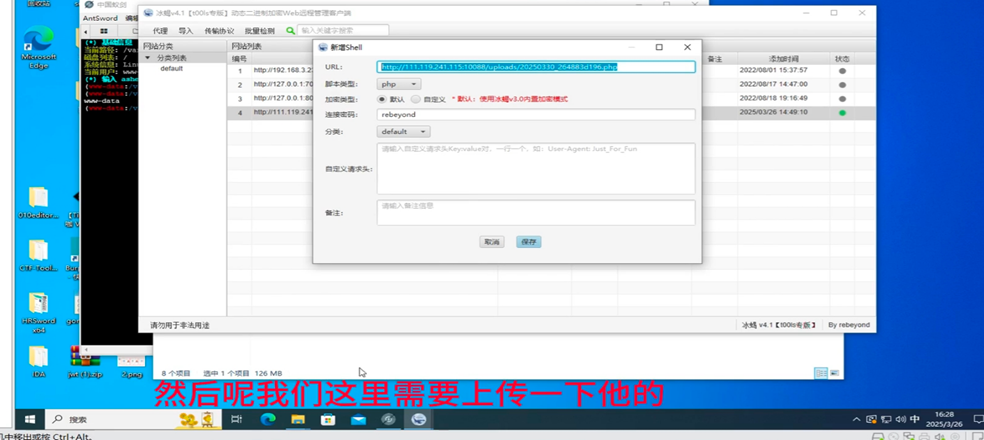Image resolution: width=984 pixels, height=440 pixels.
Task: Open the 010editor folder on desktop
Action: [38, 203]
